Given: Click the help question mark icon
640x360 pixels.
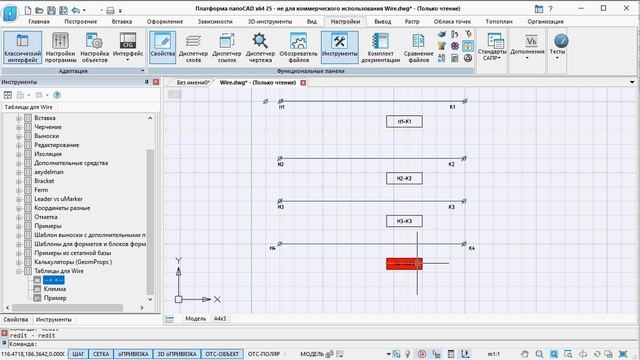Looking at the screenshot, I should pyautogui.click(x=550, y=9).
